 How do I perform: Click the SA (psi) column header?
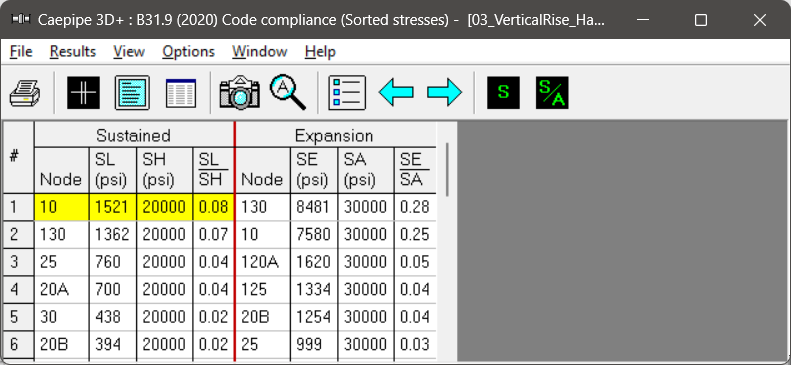point(366,170)
